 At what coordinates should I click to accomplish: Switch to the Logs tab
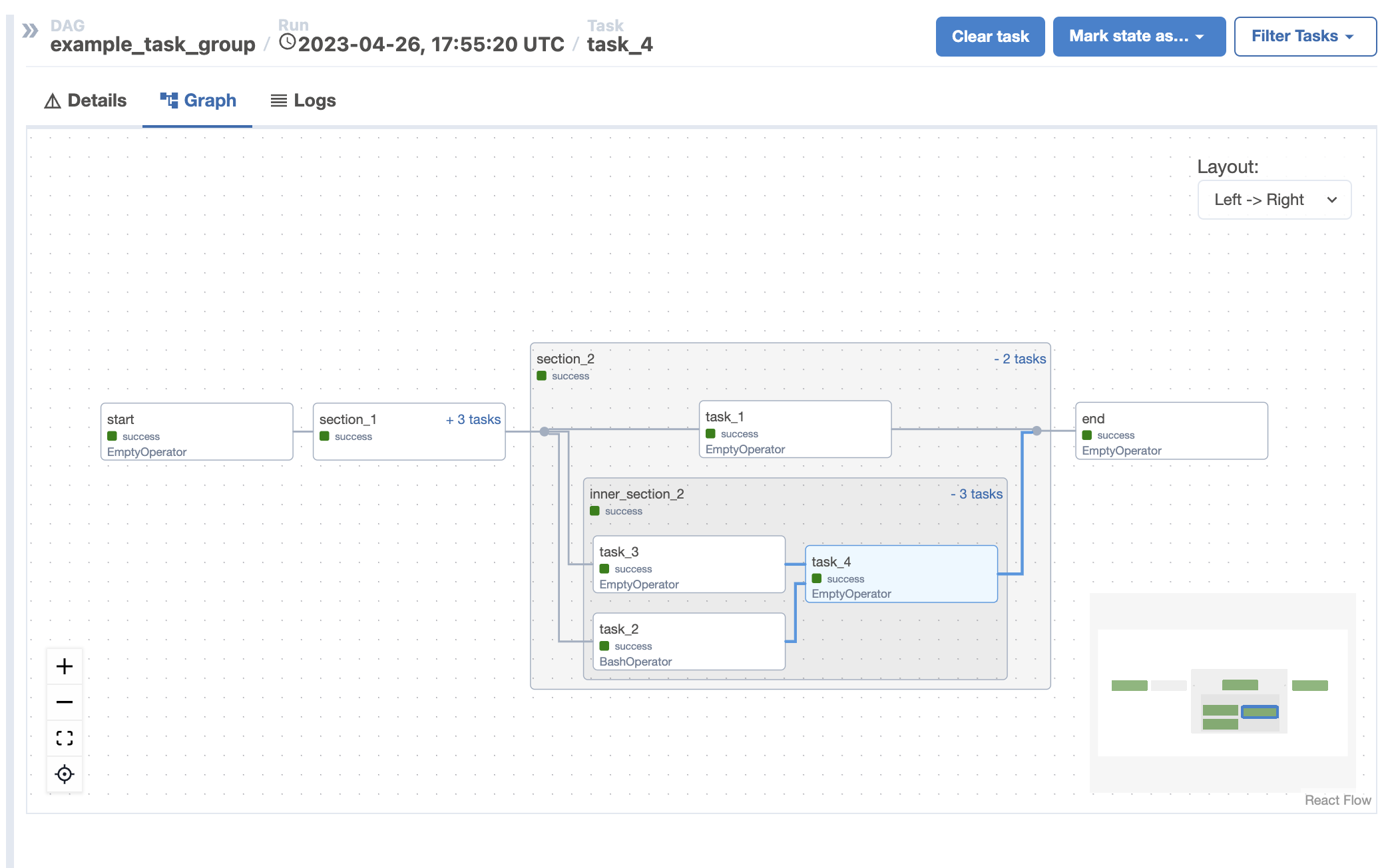pyautogui.click(x=304, y=101)
